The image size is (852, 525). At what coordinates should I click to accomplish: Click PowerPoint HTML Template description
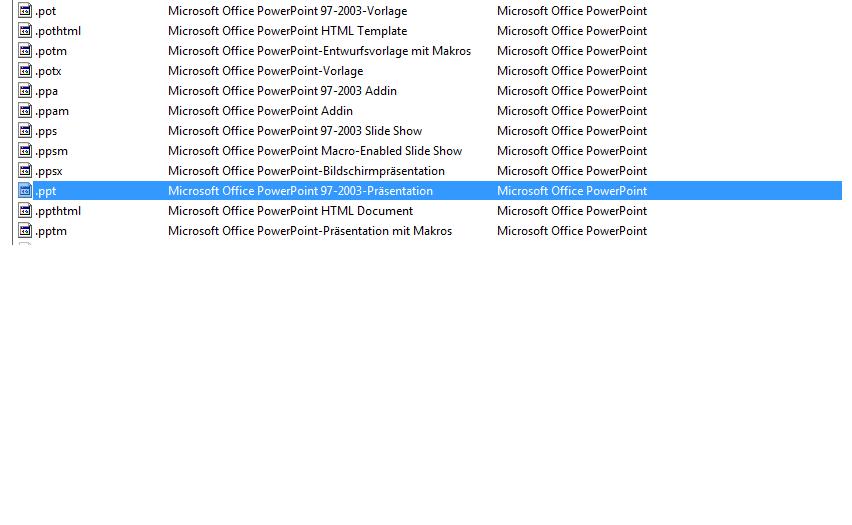[x=287, y=31]
